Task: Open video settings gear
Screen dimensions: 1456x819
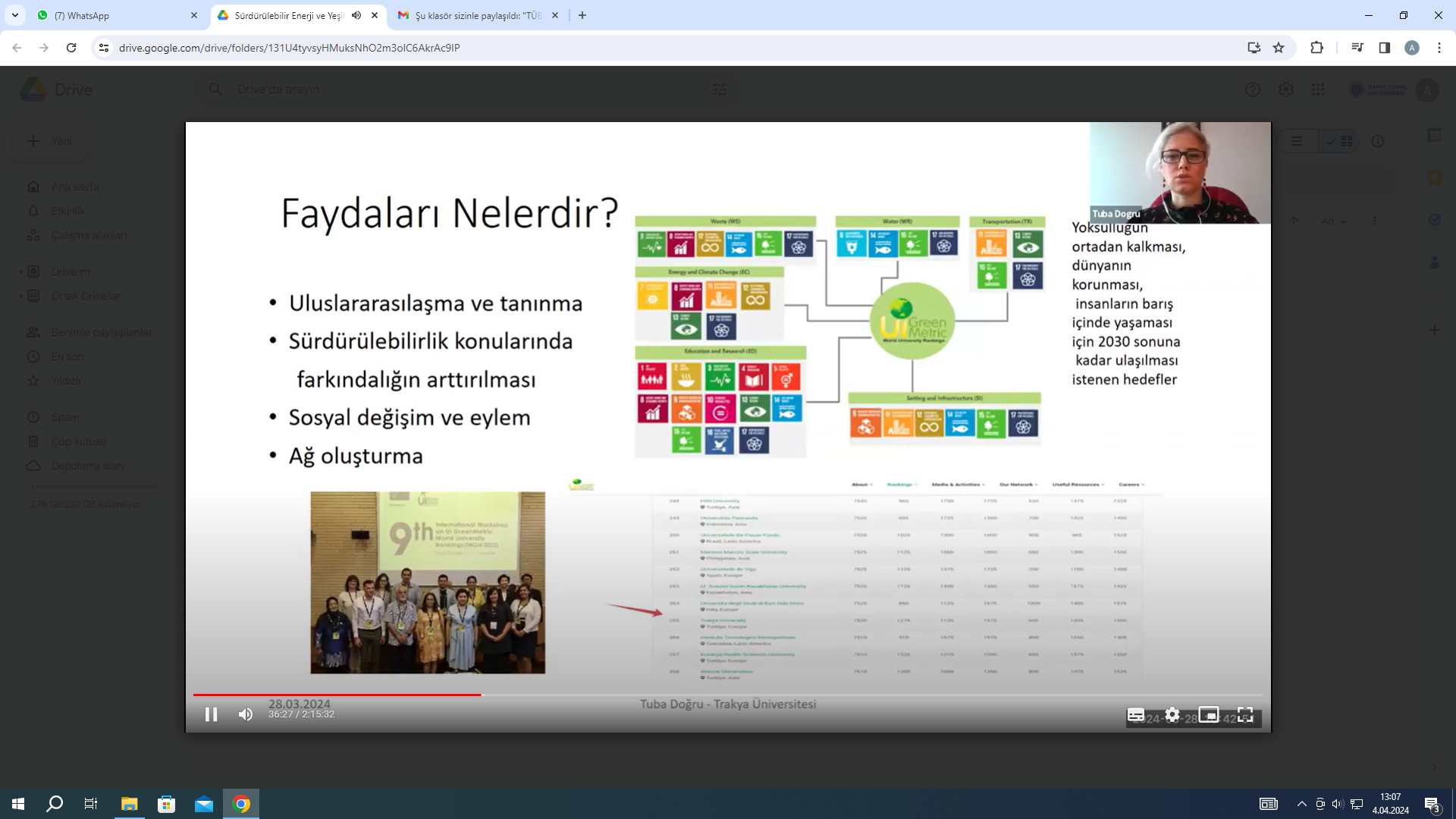Action: (1172, 714)
